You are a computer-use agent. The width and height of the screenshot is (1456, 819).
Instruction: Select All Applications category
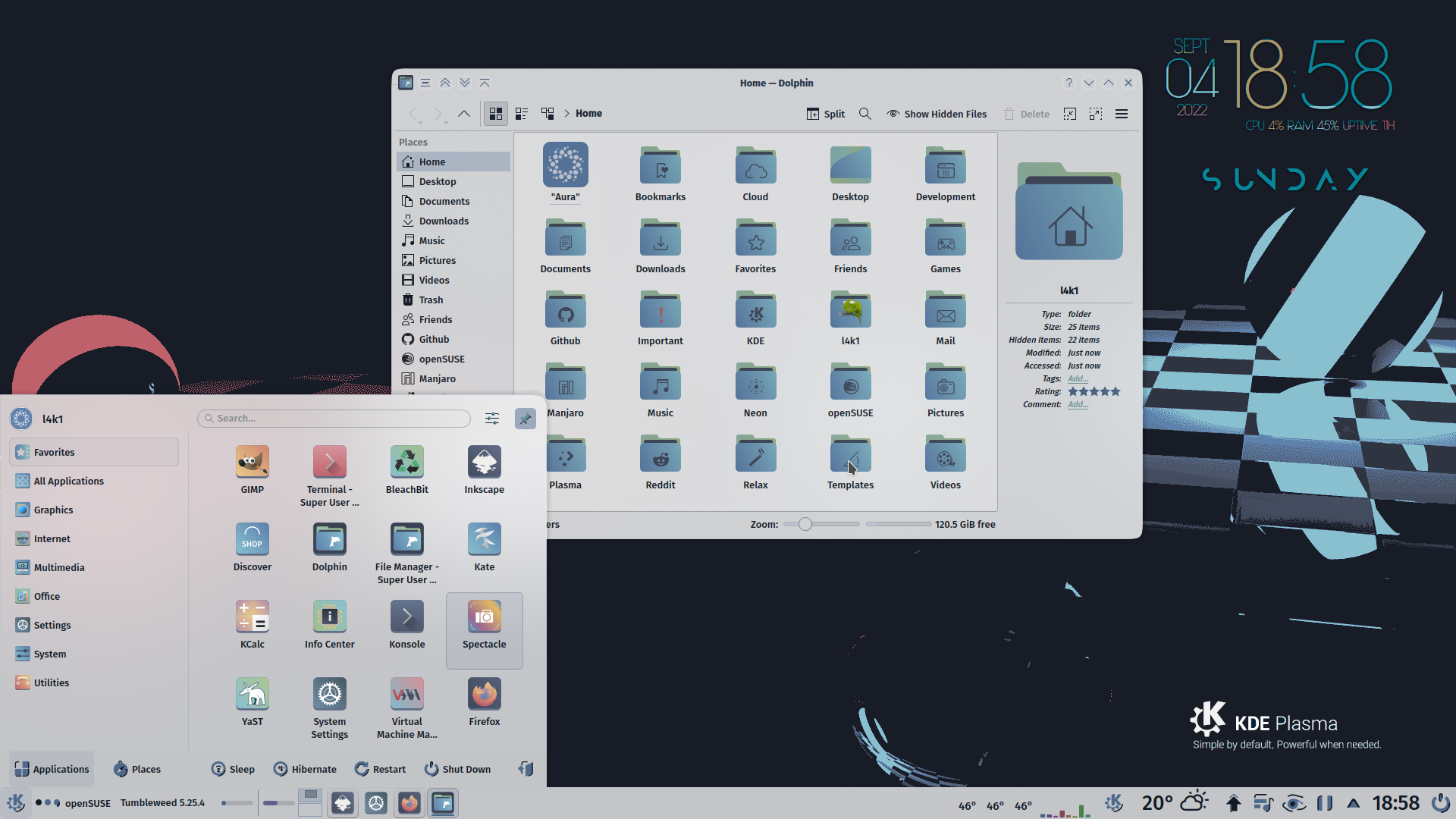tap(94, 481)
